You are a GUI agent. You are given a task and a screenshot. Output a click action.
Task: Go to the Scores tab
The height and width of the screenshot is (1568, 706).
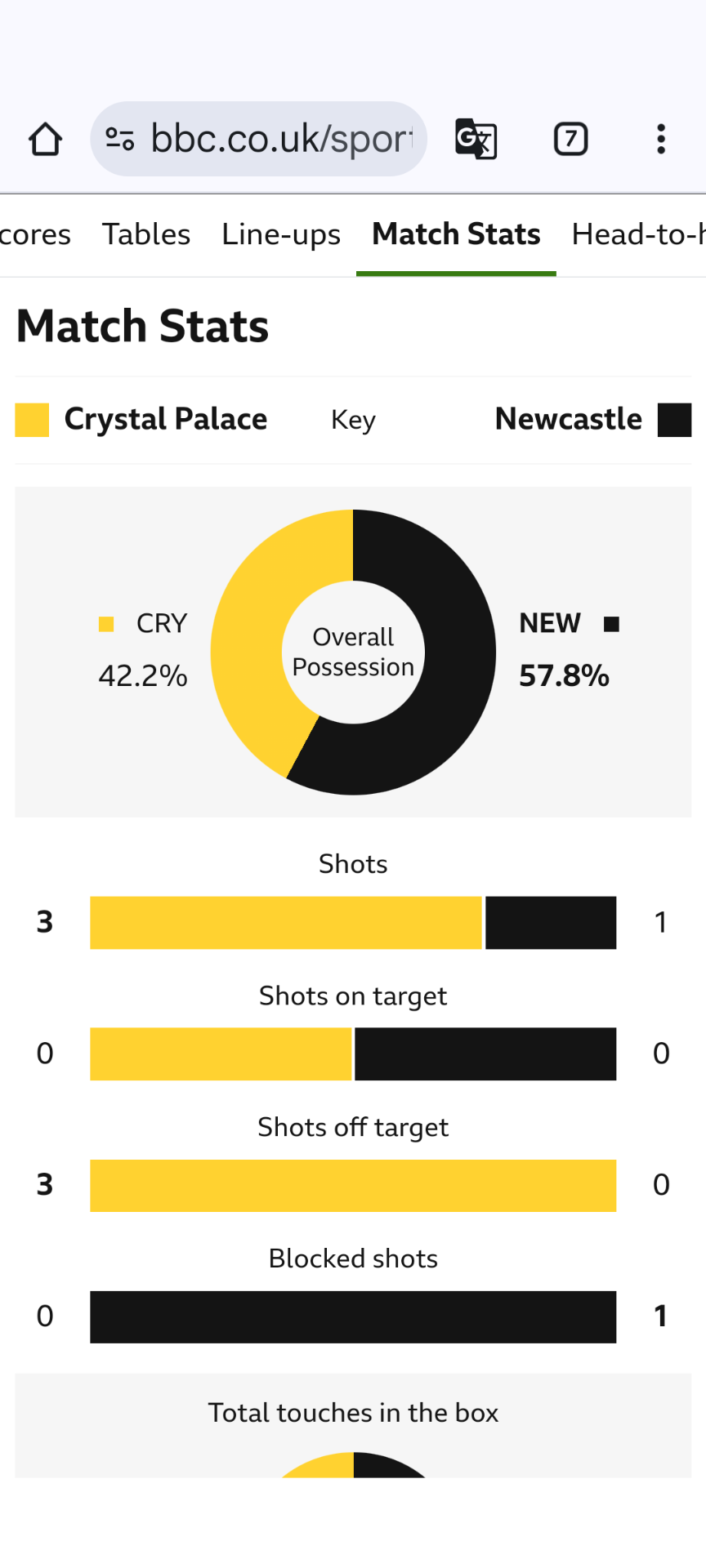coord(35,235)
